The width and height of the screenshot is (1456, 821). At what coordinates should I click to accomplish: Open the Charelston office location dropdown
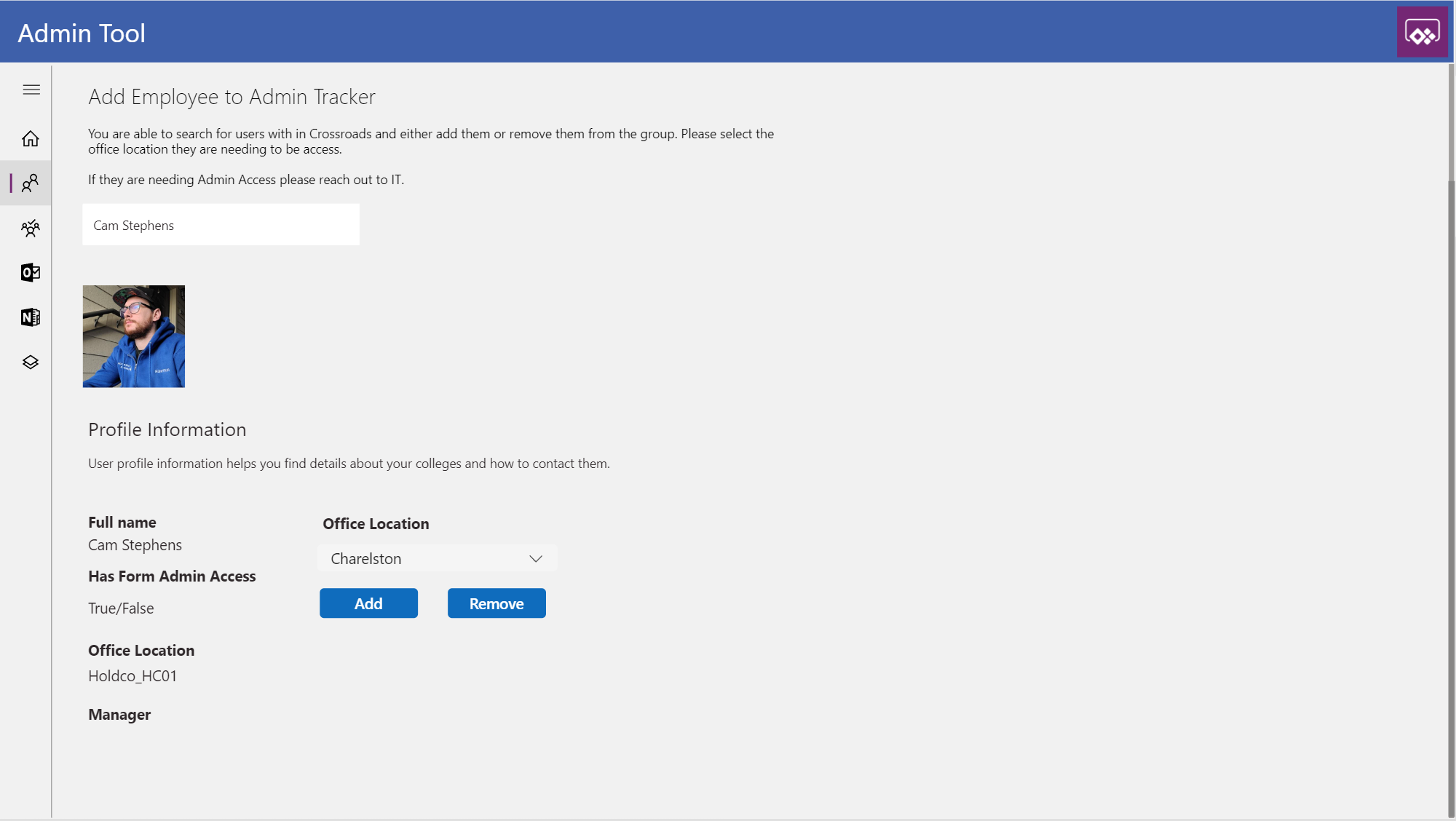click(x=437, y=558)
